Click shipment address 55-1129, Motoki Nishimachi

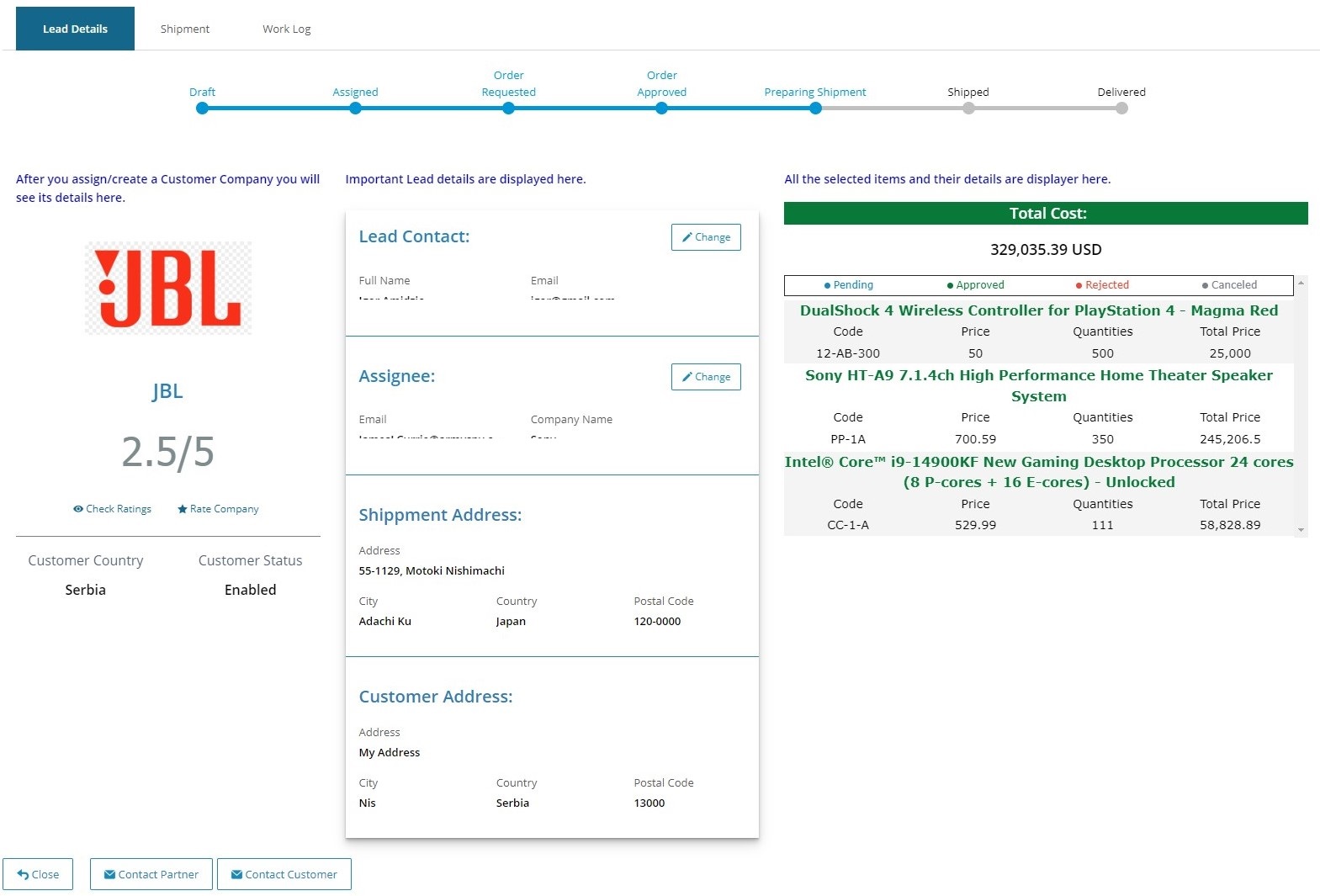coord(432,570)
